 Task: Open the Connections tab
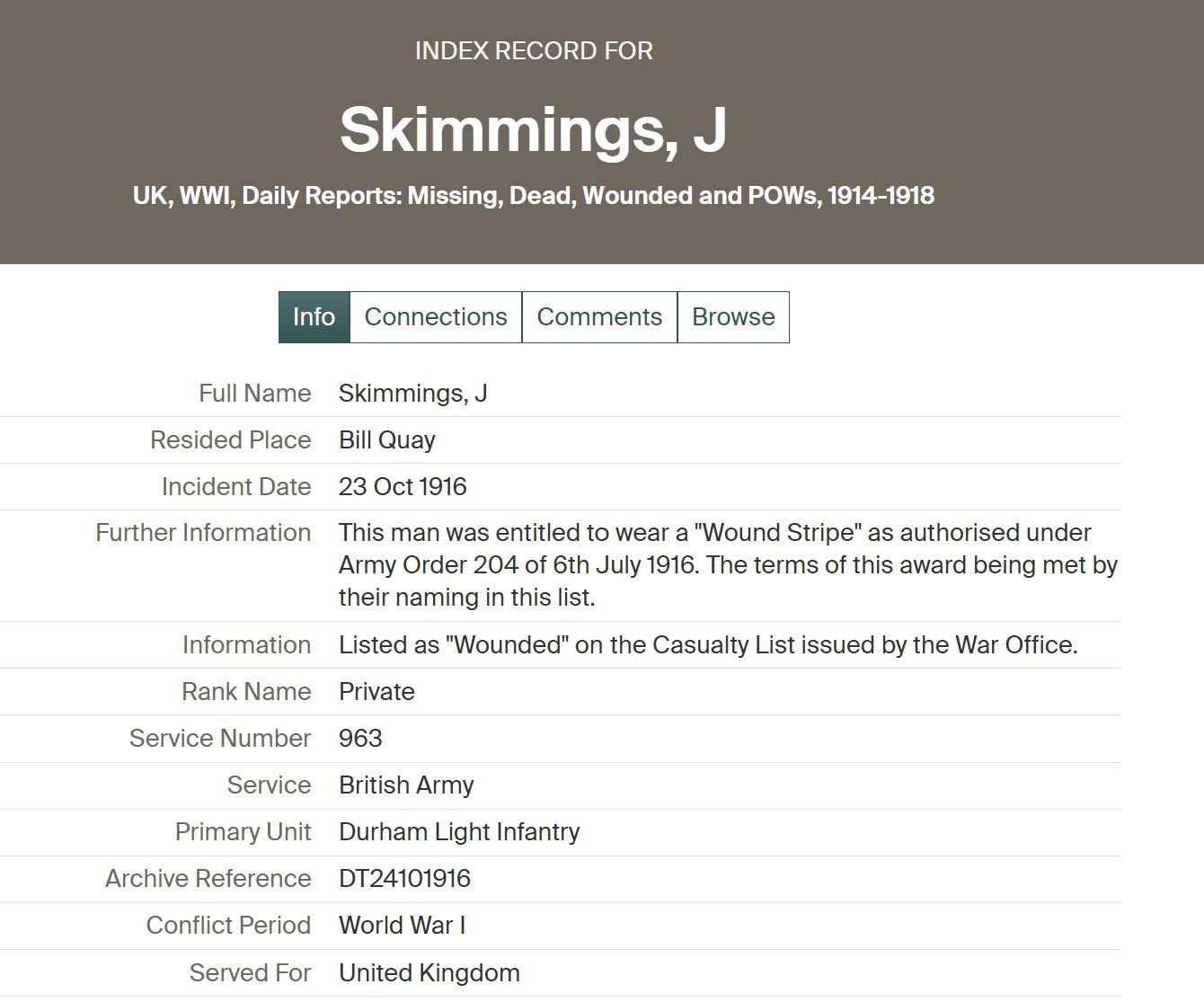click(x=436, y=317)
